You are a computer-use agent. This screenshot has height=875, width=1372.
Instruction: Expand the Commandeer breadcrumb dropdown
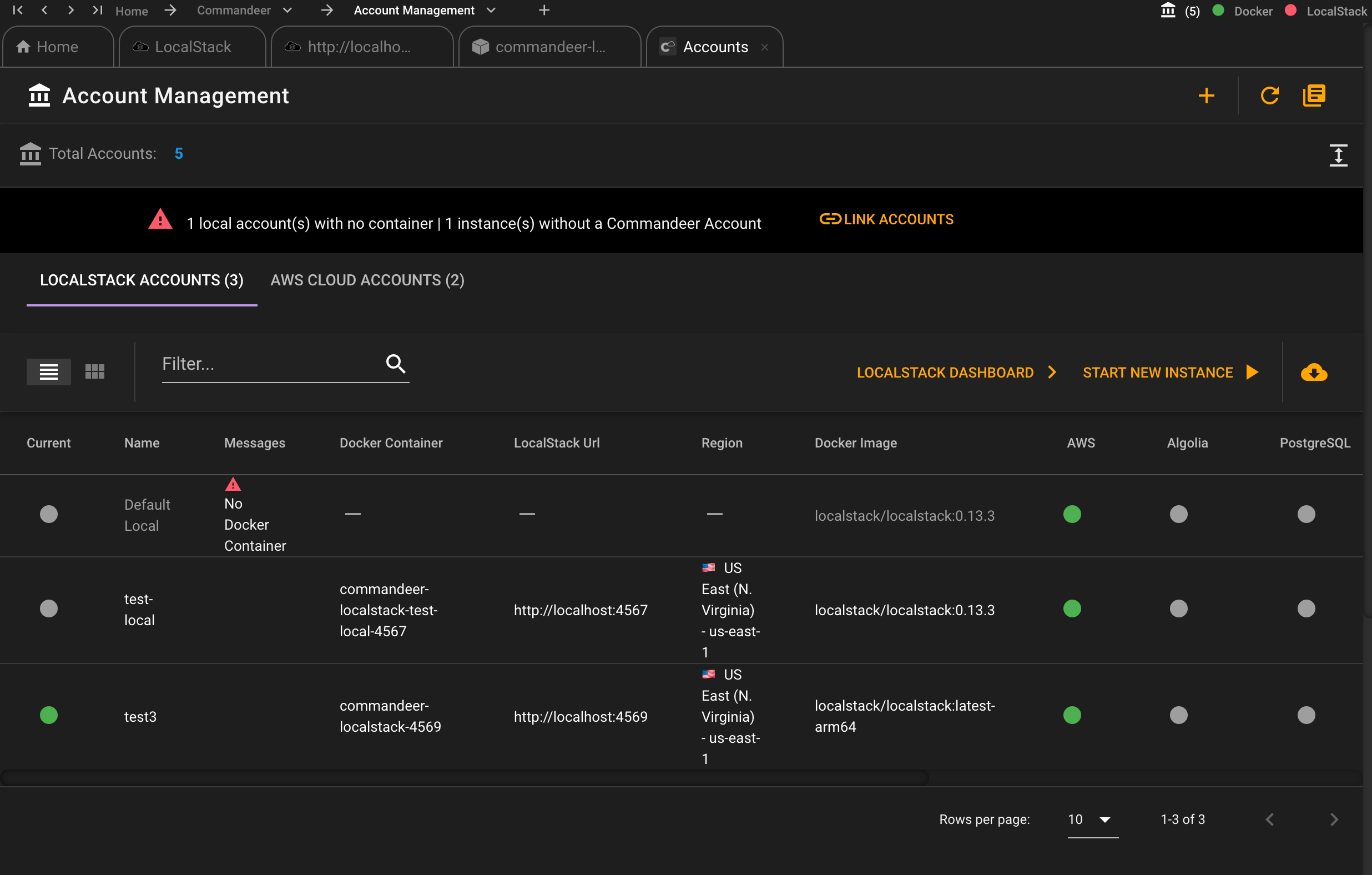pos(288,11)
